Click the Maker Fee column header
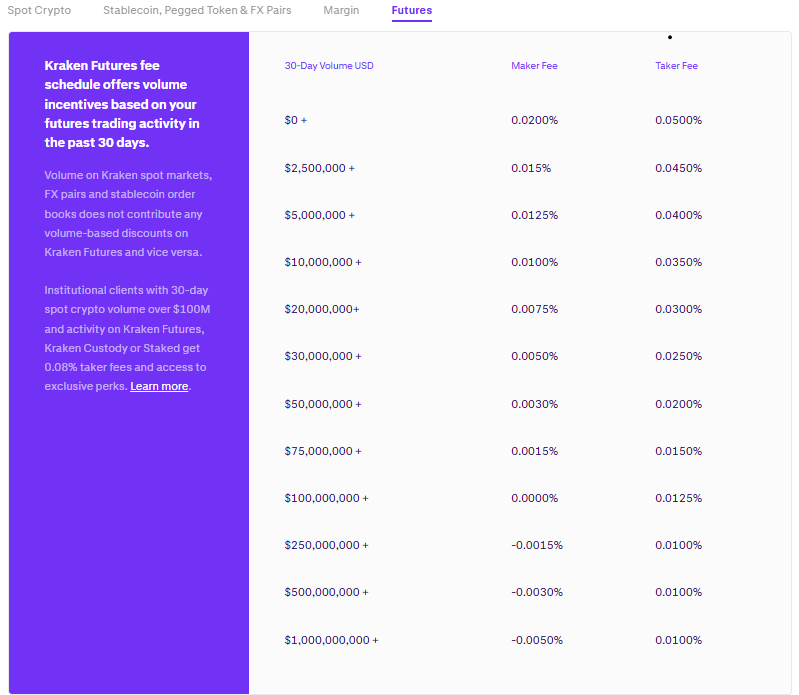 click(x=534, y=66)
